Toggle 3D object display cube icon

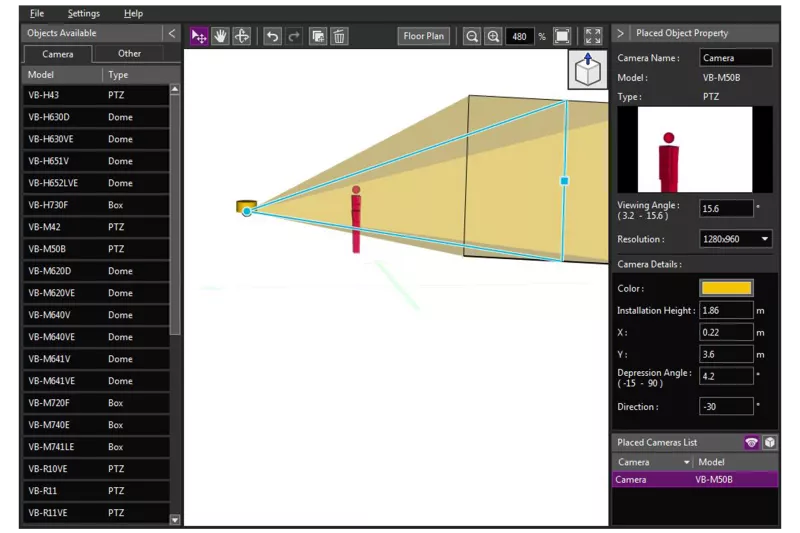pos(769,442)
